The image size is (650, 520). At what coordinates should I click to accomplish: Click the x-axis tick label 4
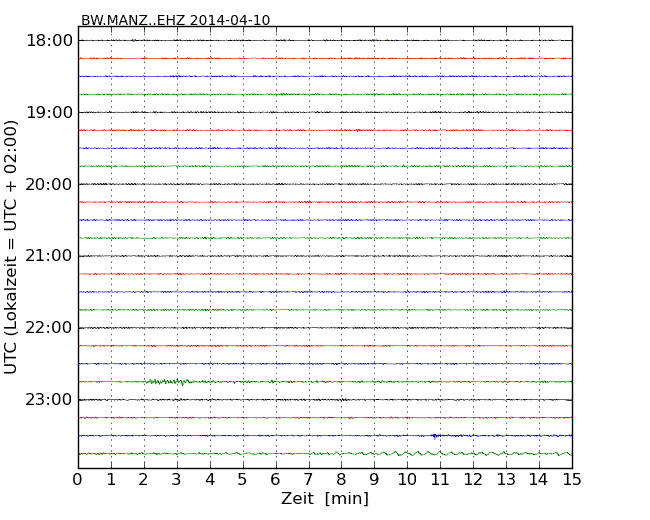[210, 479]
